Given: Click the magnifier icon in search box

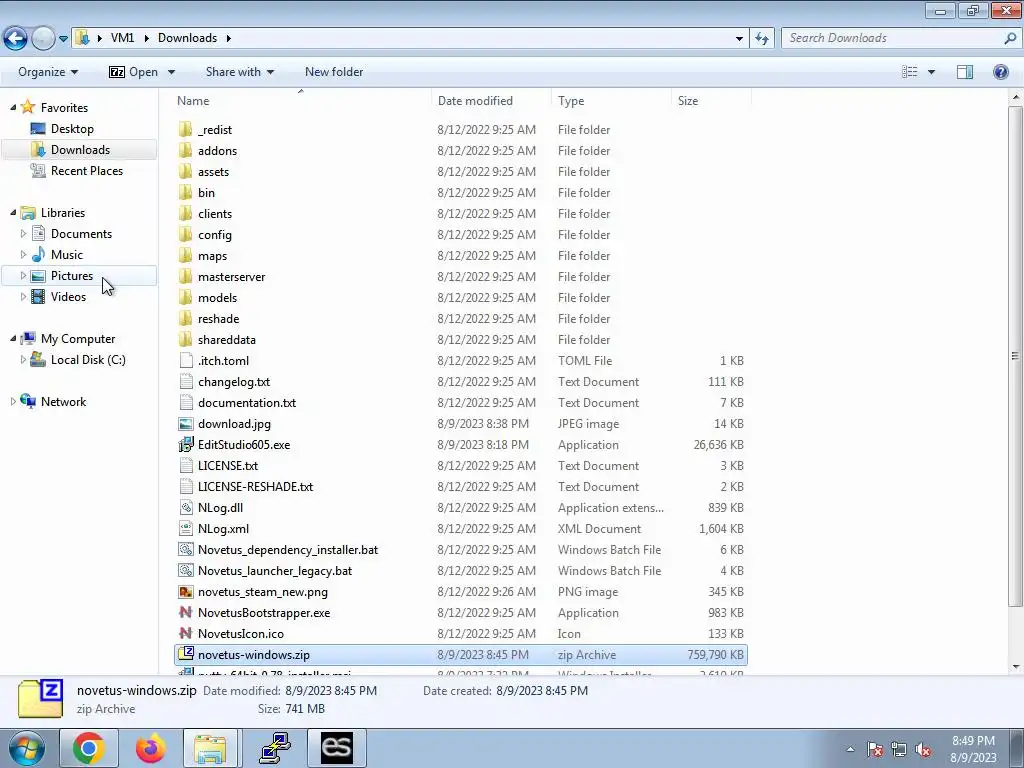Looking at the screenshot, I should click(1010, 39).
